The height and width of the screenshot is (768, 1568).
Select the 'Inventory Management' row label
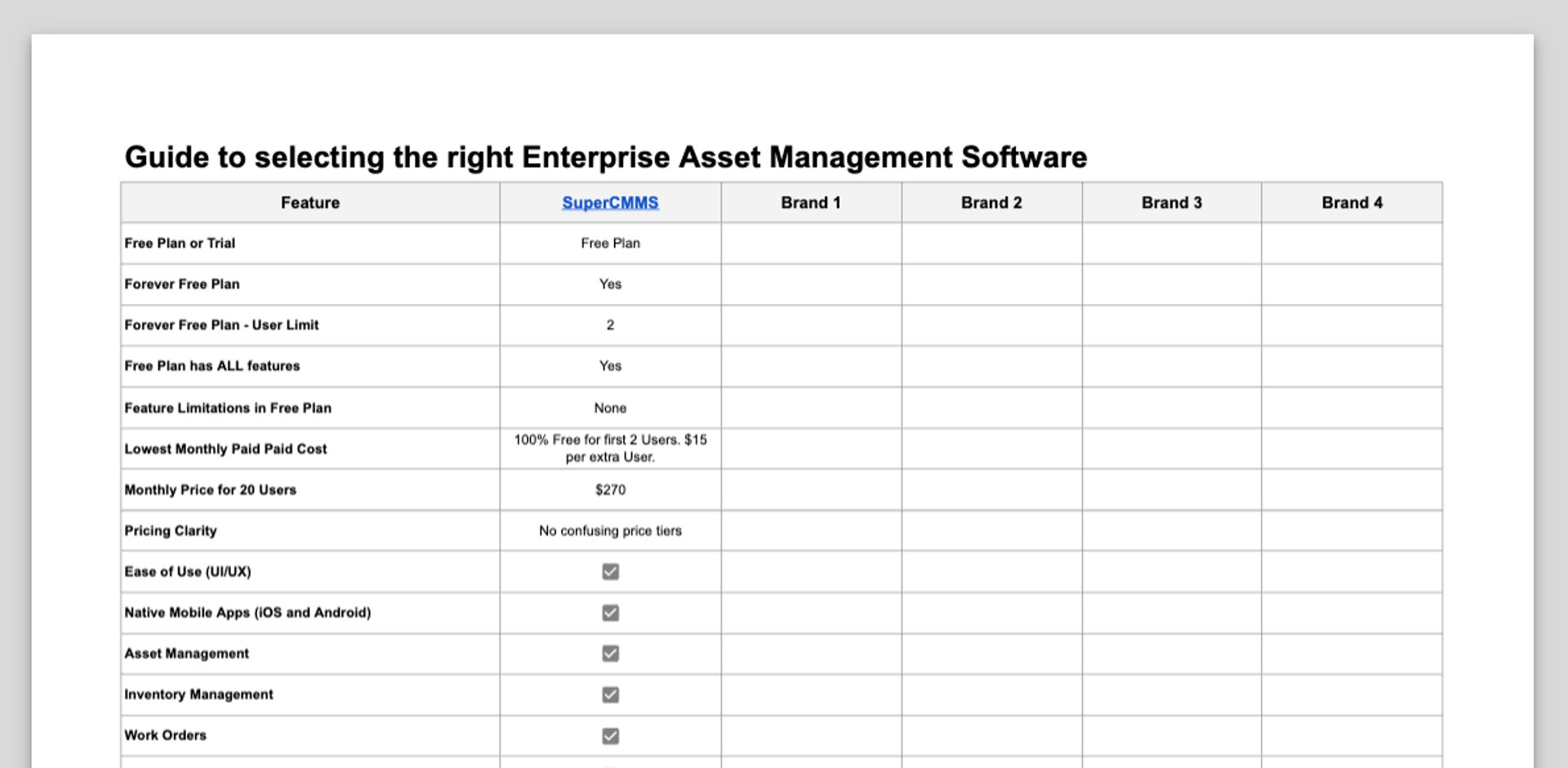[198, 694]
